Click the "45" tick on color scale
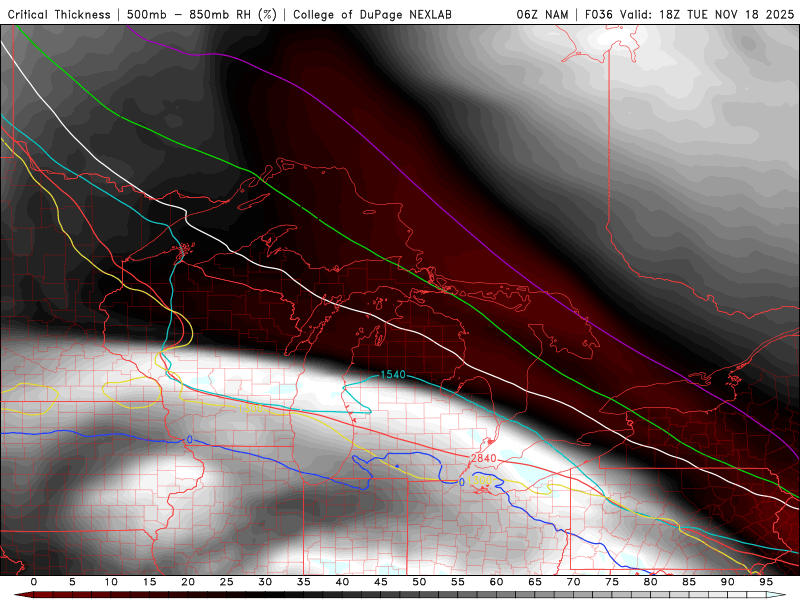Image resolution: width=800 pixels, height=600 pixels. pyautogui.click(x=381, y=582)
